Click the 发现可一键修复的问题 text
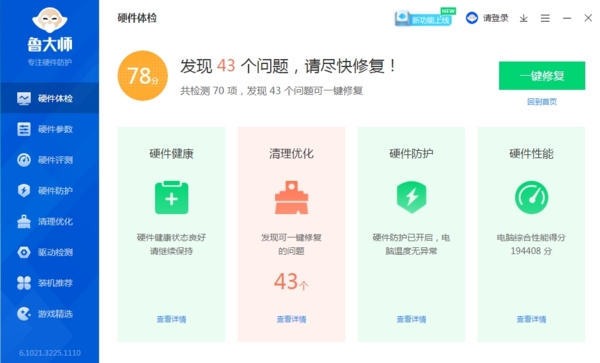This screenshot has height=363, width=600. point(292,244)
